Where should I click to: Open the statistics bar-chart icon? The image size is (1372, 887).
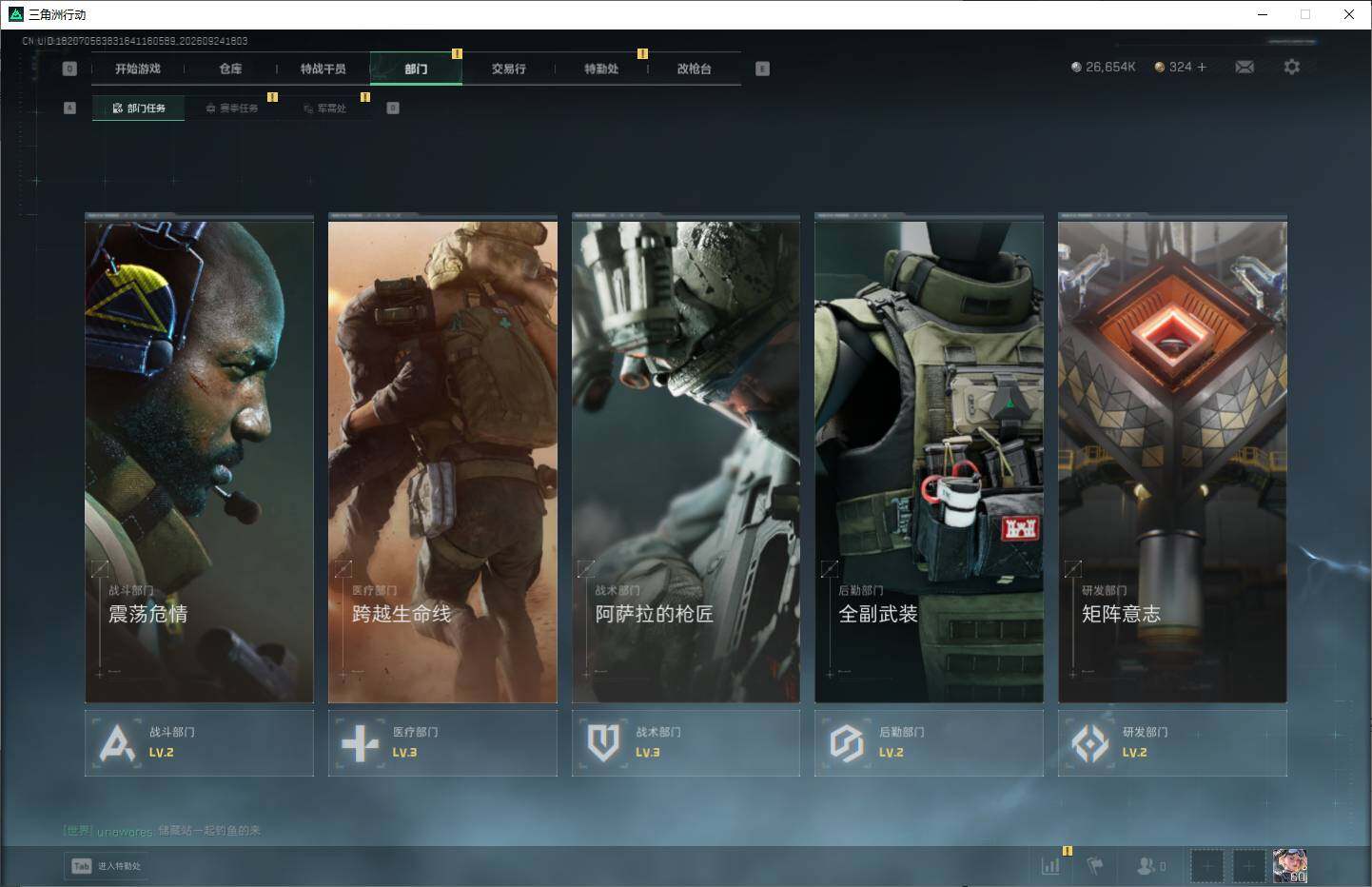click(1050, 866)
